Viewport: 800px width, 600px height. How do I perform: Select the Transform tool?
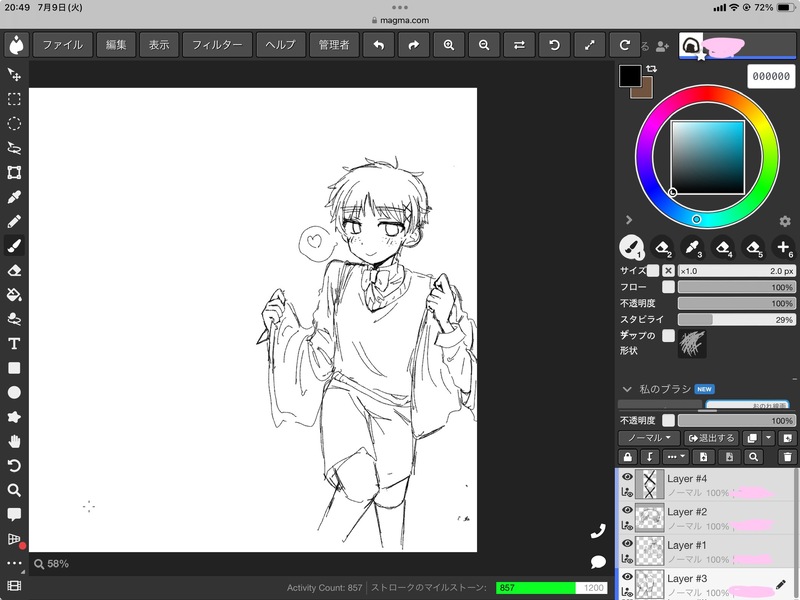tap(14, 172)
